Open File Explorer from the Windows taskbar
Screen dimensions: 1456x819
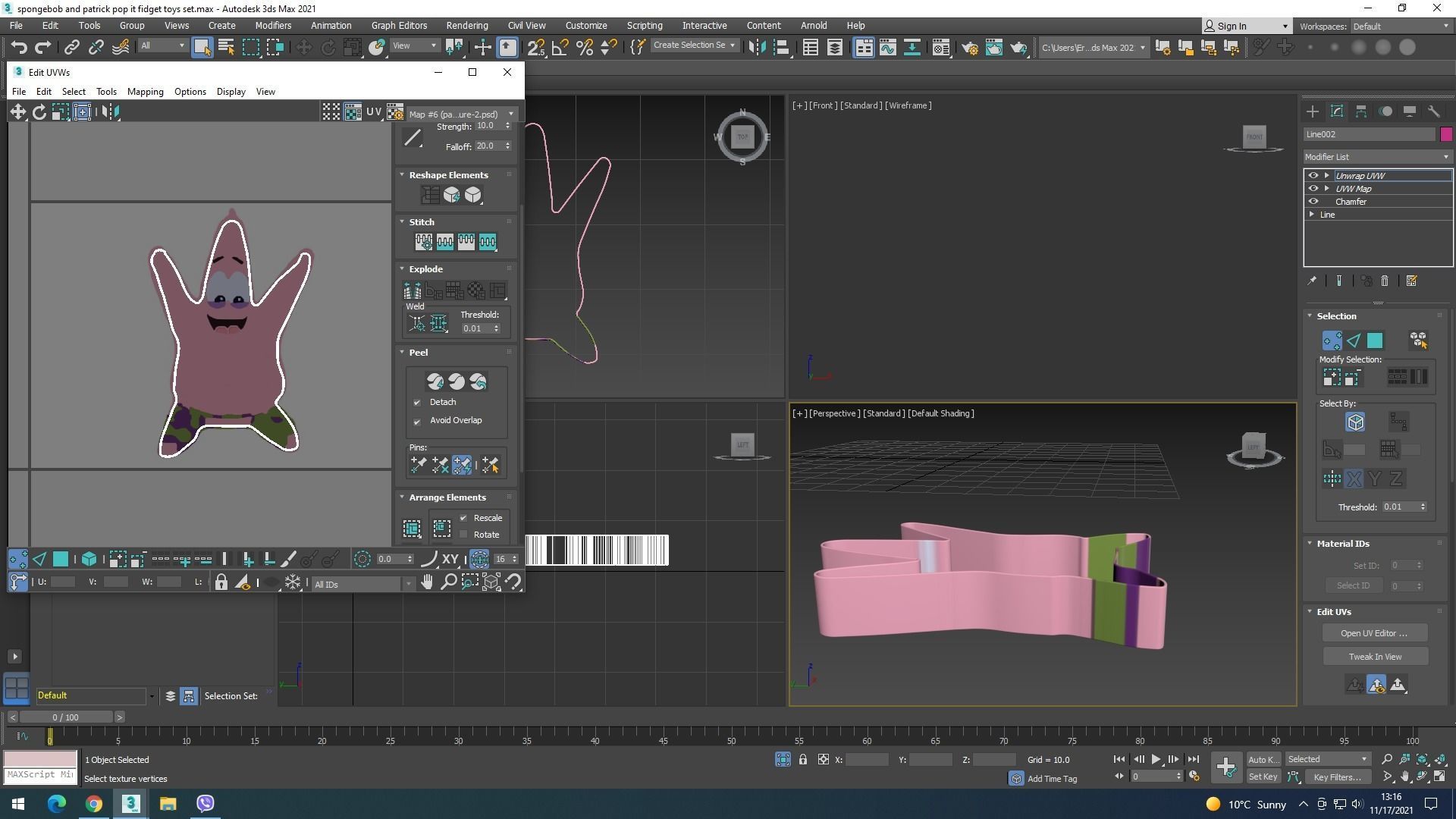[168, 804]
